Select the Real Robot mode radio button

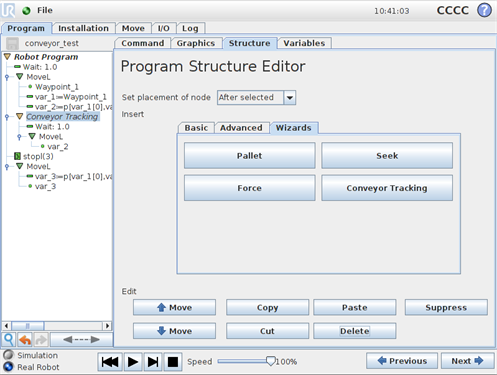[8, 367]
